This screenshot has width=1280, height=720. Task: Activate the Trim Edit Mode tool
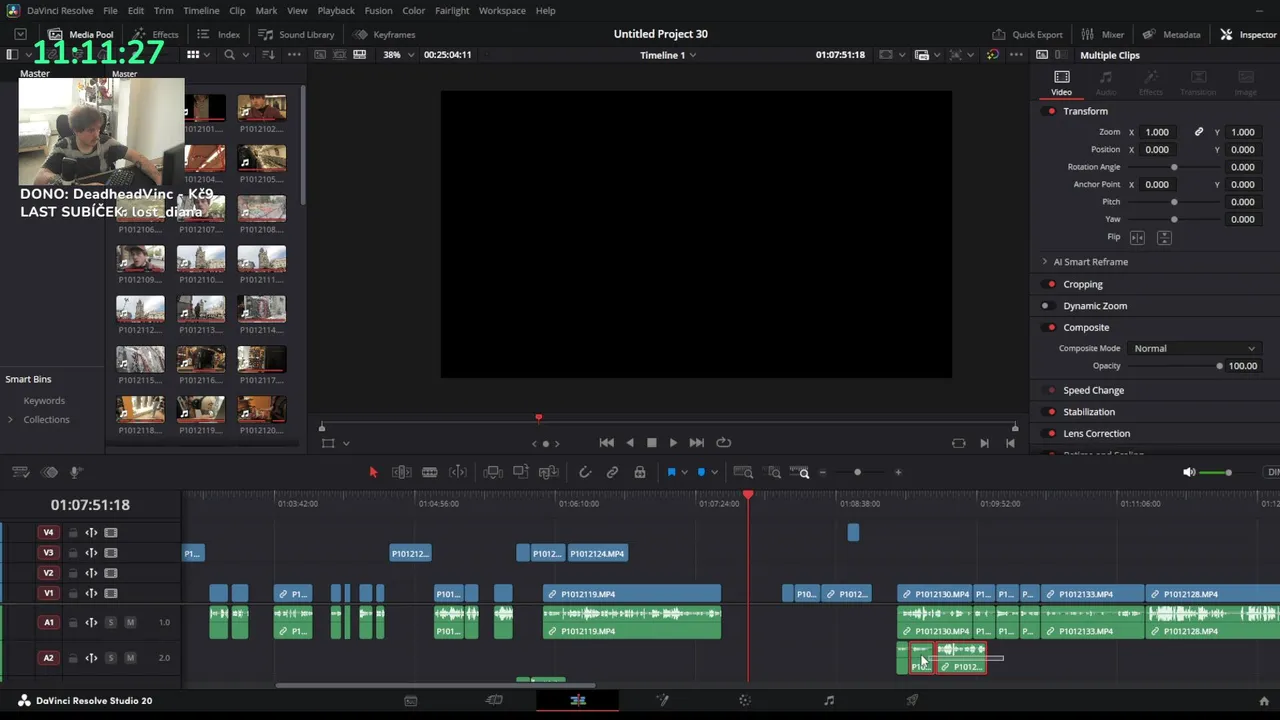point(401,472)
